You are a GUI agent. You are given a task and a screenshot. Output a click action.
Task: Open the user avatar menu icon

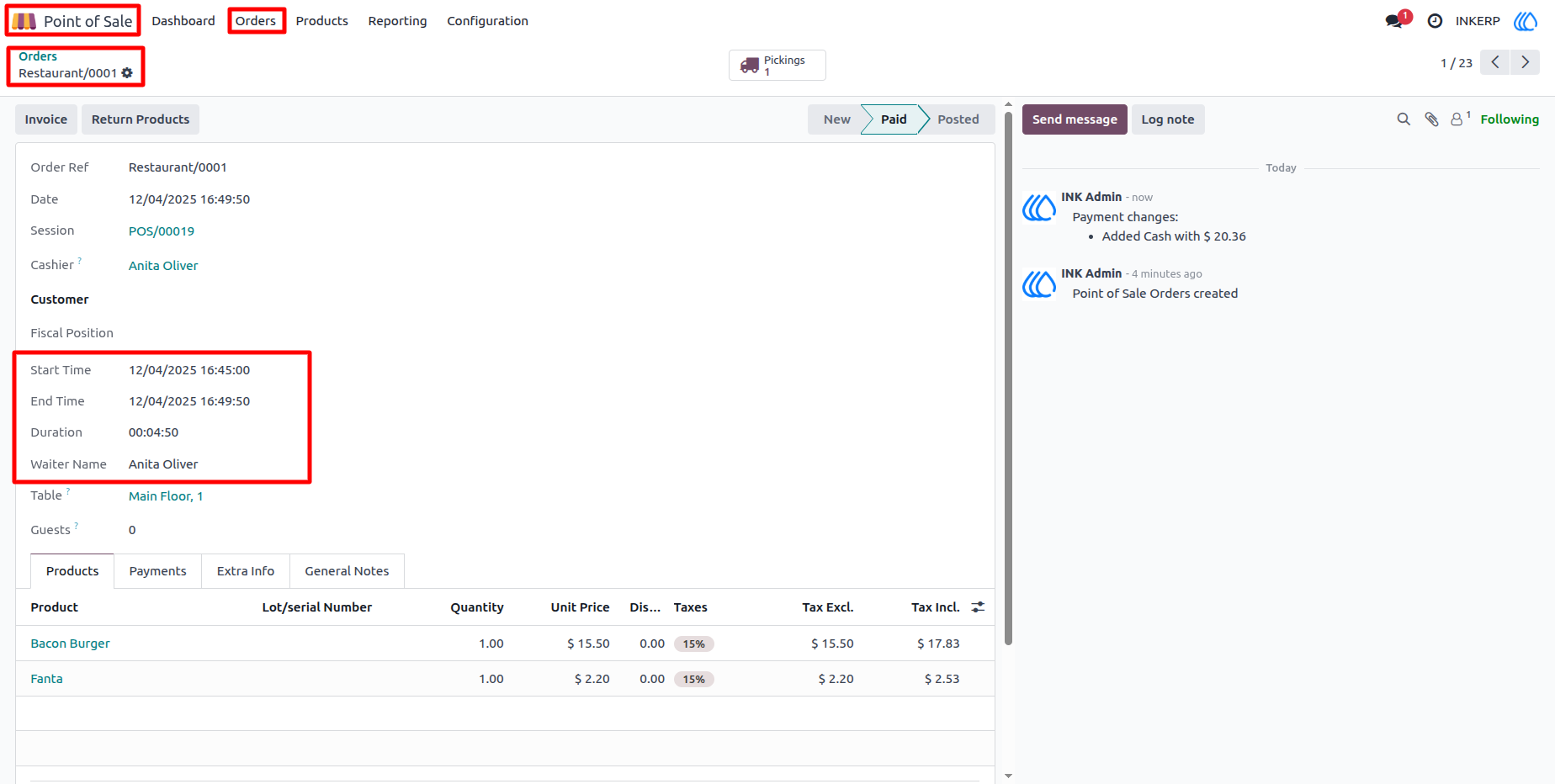coord(1526,21)
